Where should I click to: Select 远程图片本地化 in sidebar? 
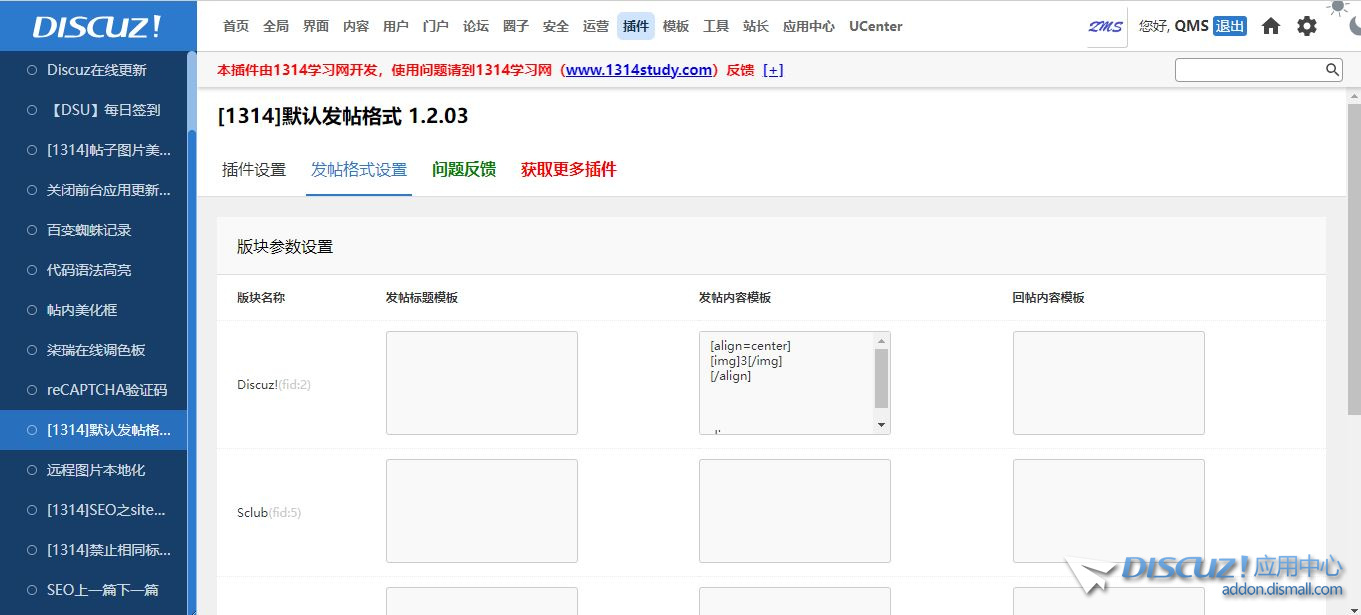pos(96,470)
